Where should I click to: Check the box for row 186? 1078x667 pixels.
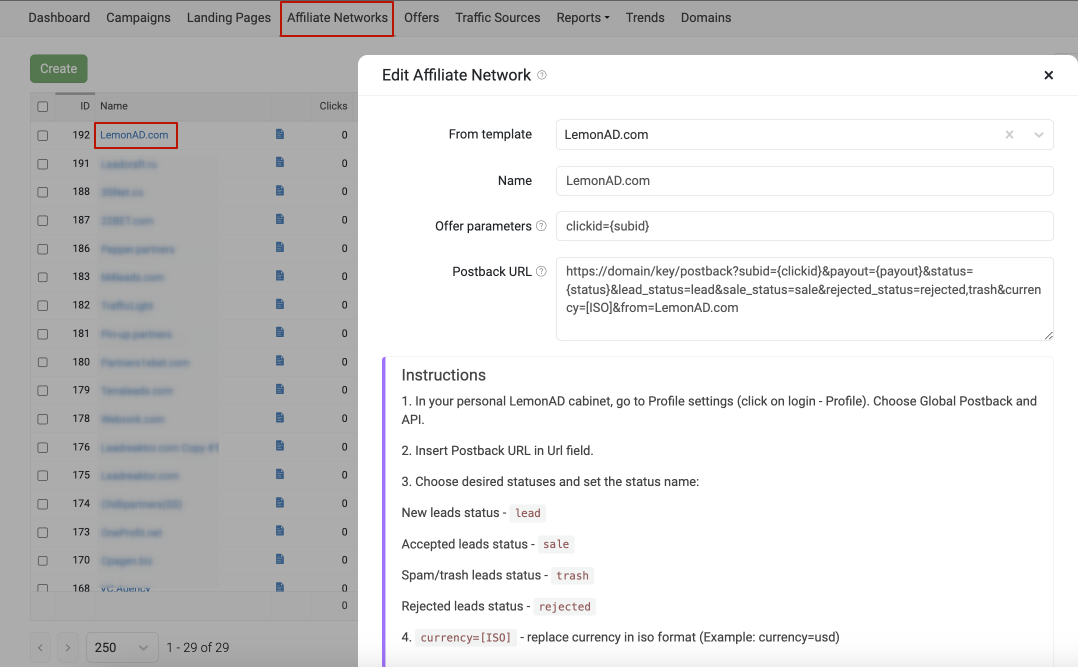[x=43, y=249]
